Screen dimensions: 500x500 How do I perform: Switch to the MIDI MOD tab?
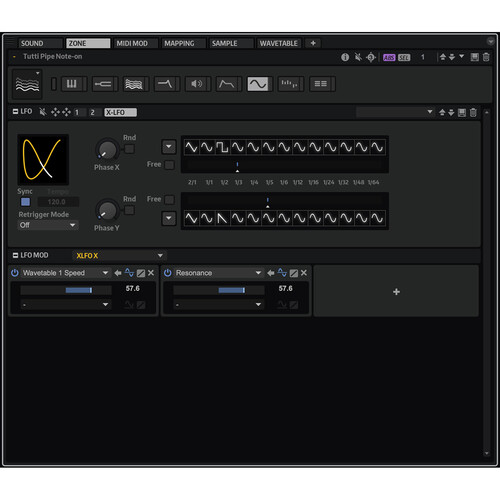(x=132, y=43)
